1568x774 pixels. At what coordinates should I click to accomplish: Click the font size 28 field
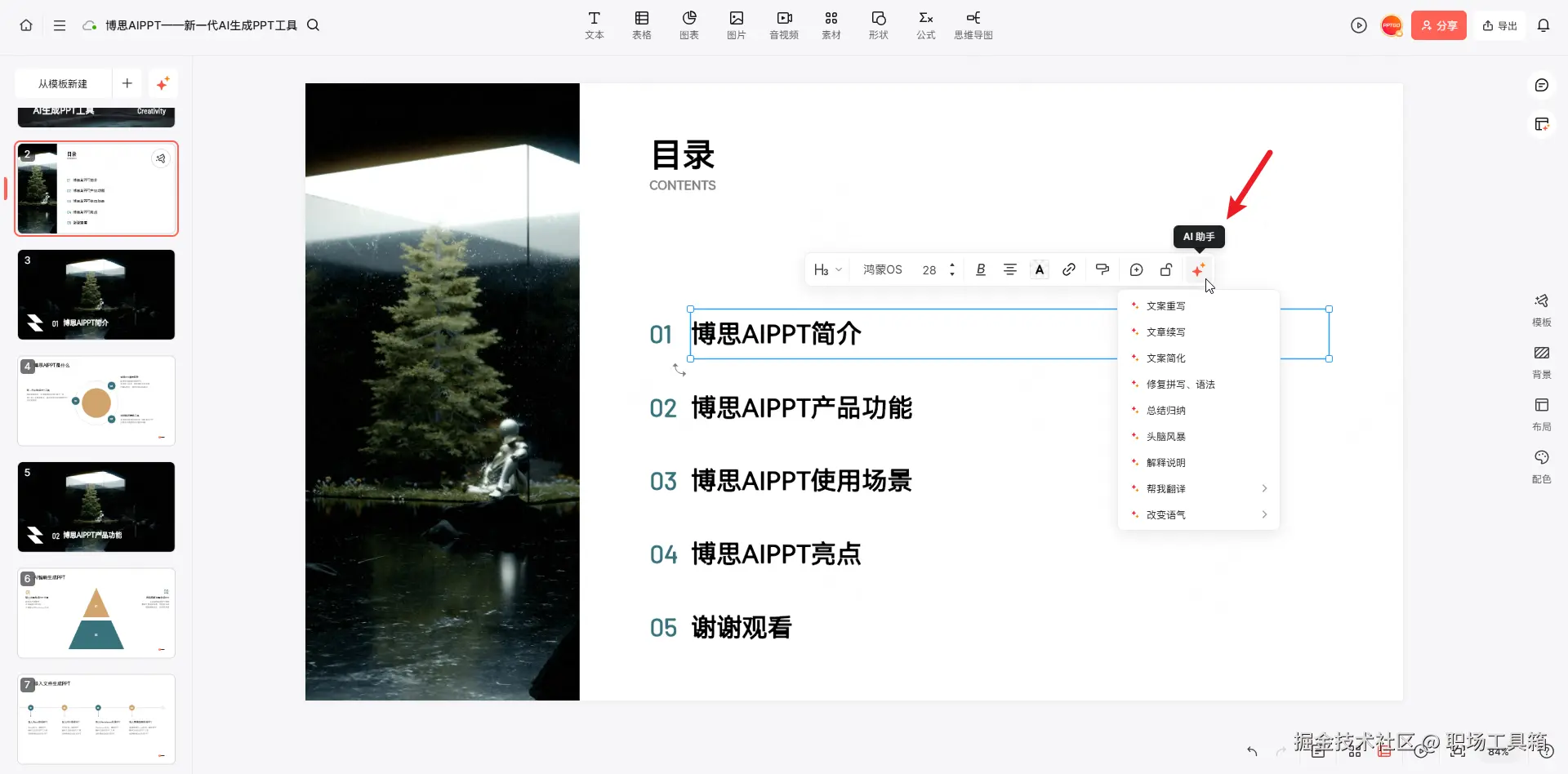pos(929,269)
